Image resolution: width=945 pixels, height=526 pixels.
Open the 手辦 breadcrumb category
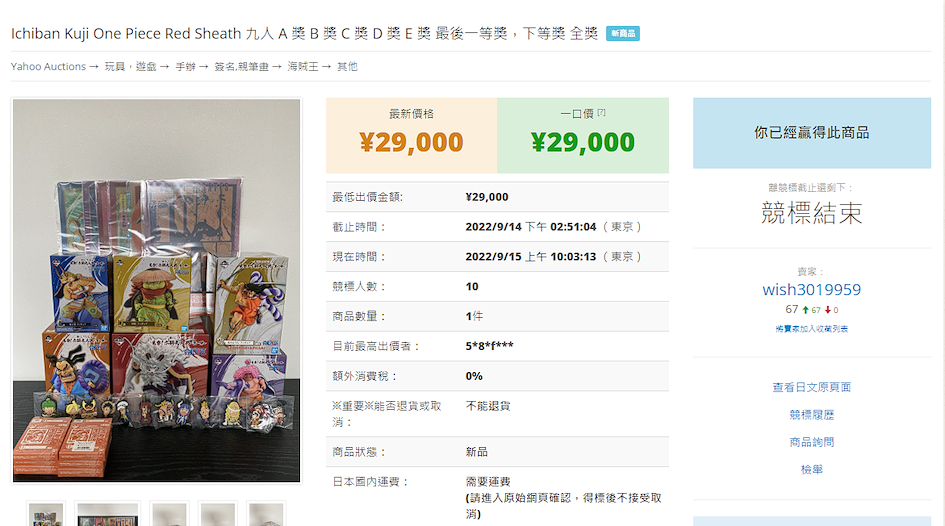coord(186,66)
